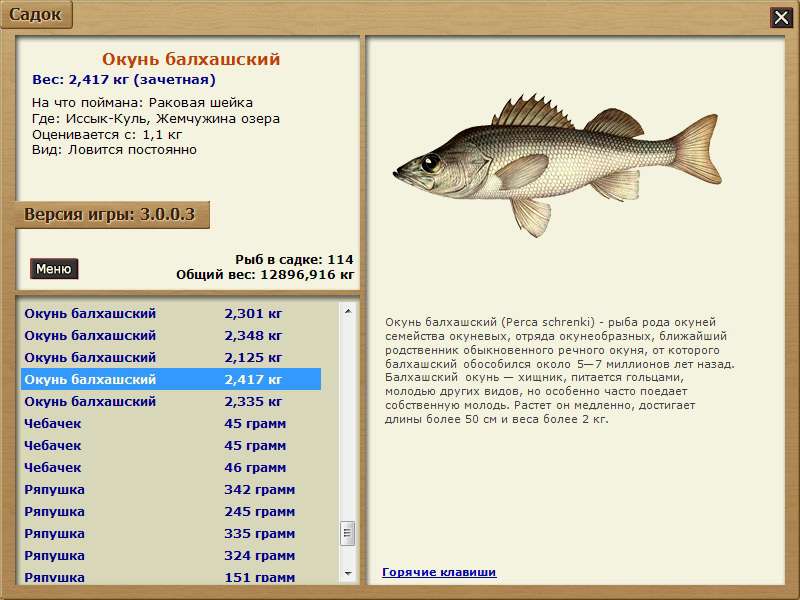Image resolution: width=800 pixels, height=600 pixels.
Task: Open the Меню button
Action: (x=54, y=269)
